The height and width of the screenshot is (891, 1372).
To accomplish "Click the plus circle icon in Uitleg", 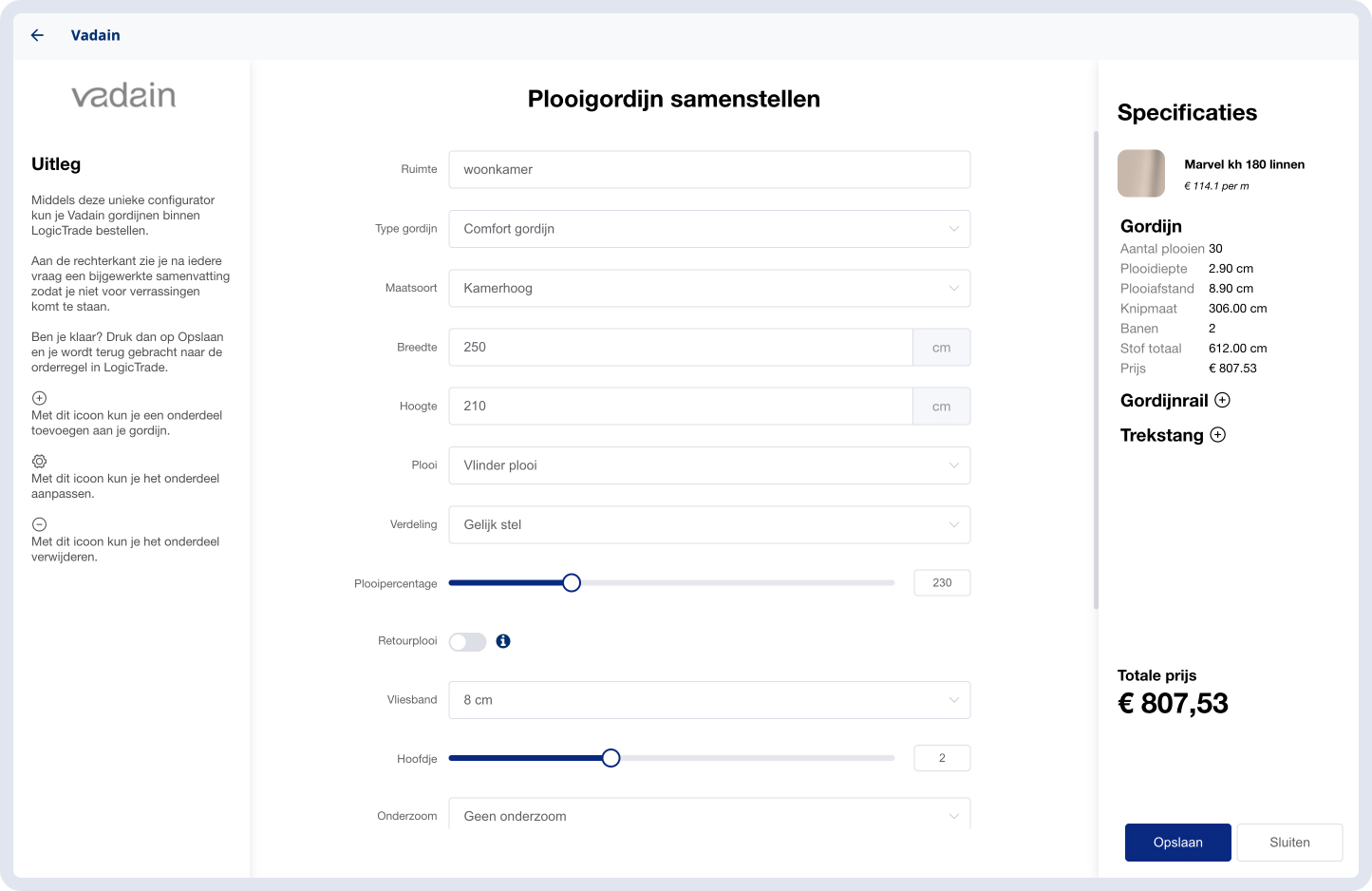I will coord(39,398).
